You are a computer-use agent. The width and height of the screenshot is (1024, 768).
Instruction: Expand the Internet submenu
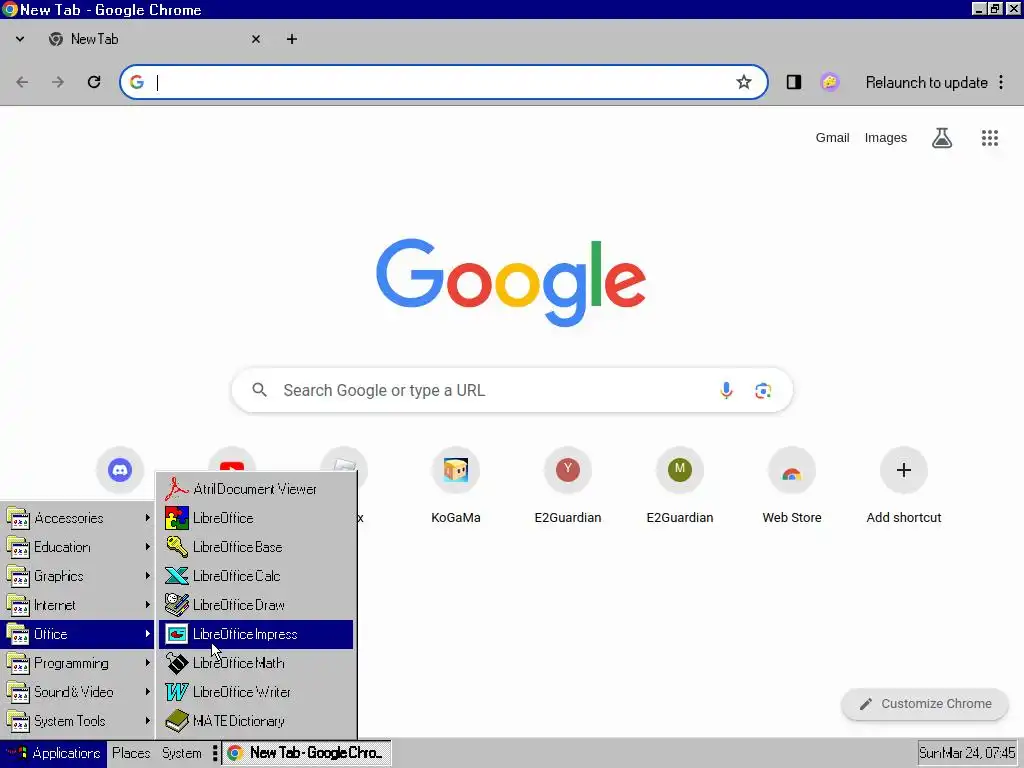[x=78, y=605]
